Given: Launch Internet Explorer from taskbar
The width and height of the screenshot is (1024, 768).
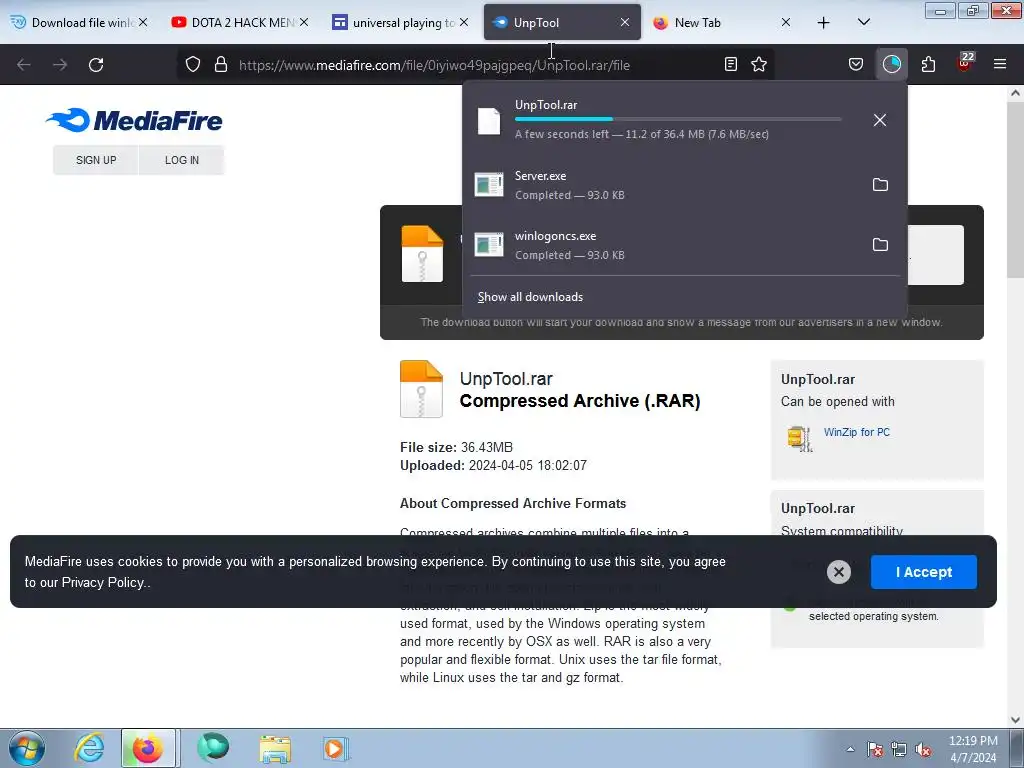Looking at the screenshot, I should pyautogui.click(x=89, y=748).
